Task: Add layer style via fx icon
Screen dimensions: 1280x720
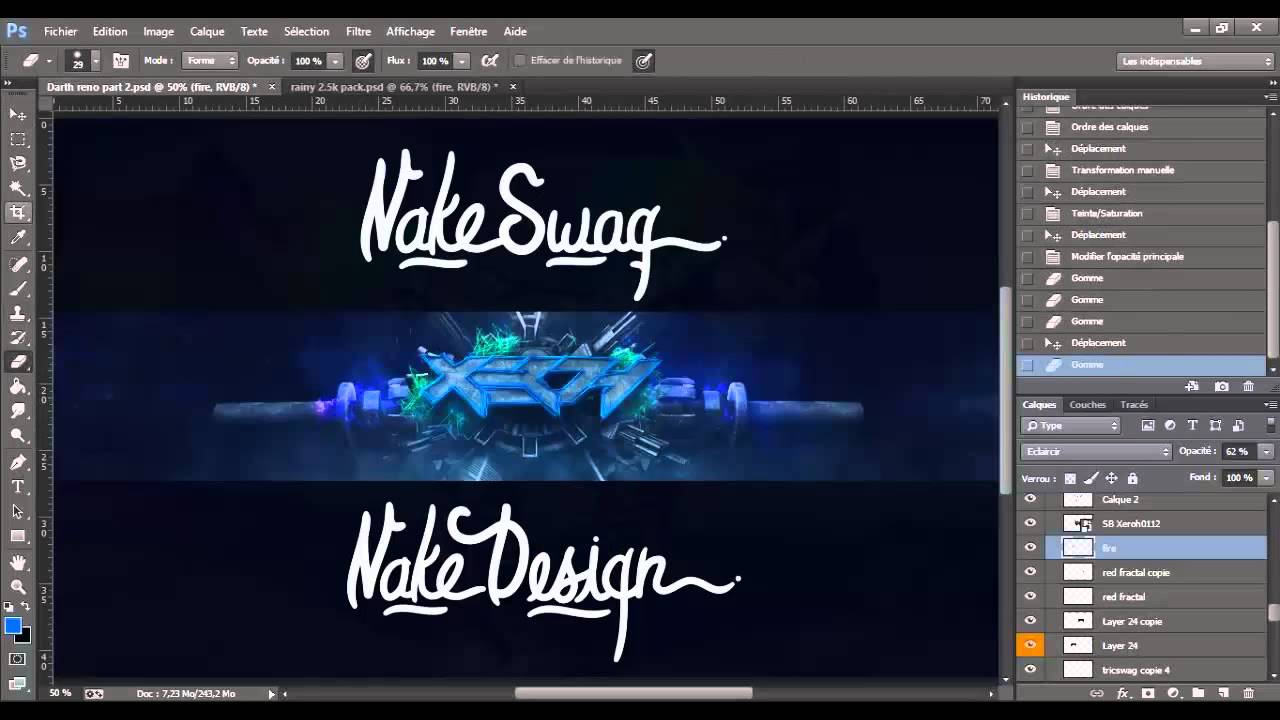Action: 1123,693
